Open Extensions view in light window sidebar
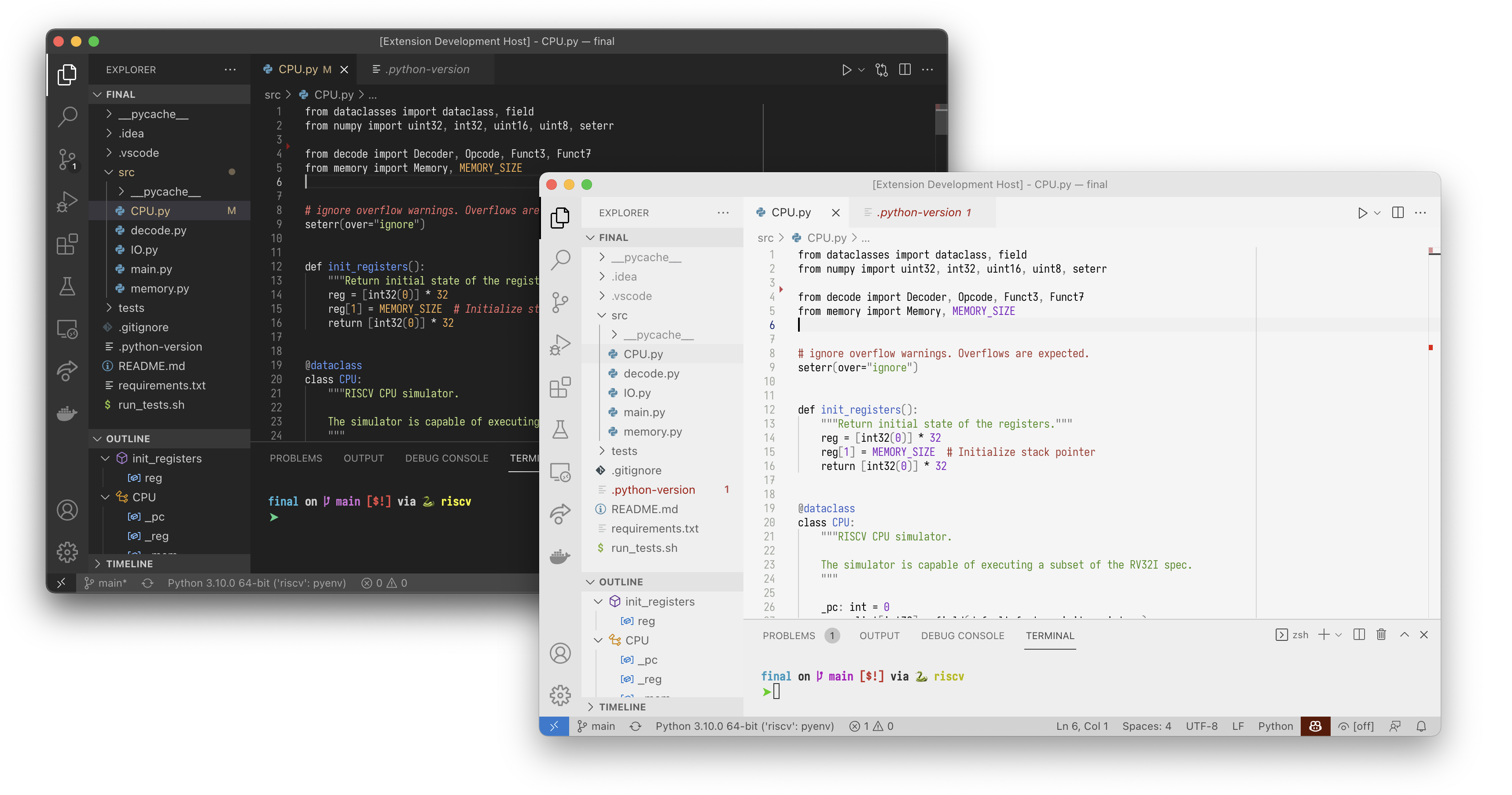The height and width of the screenshot is (795, 1512). point(560,388)
